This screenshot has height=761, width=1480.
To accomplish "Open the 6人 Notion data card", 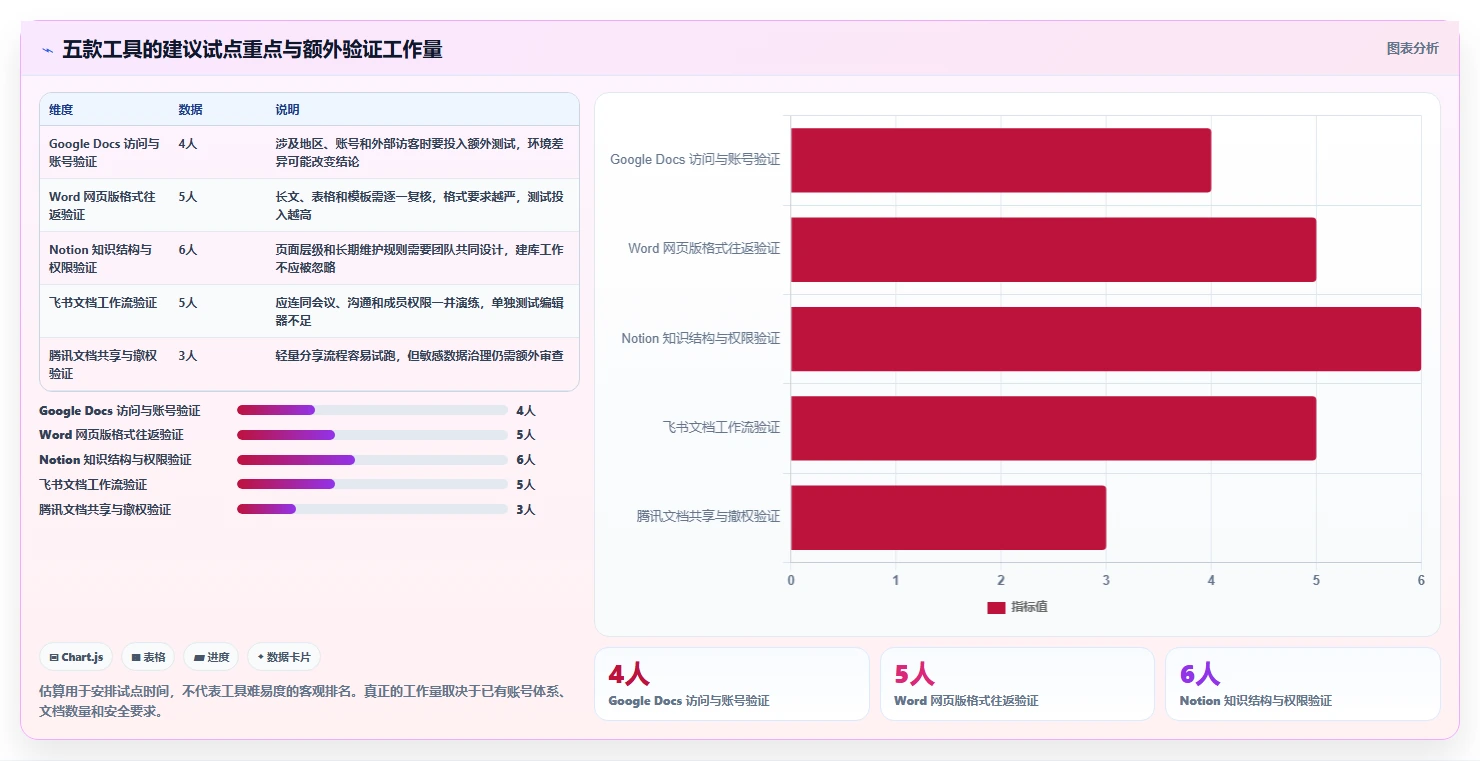I will coord(1302,684).
